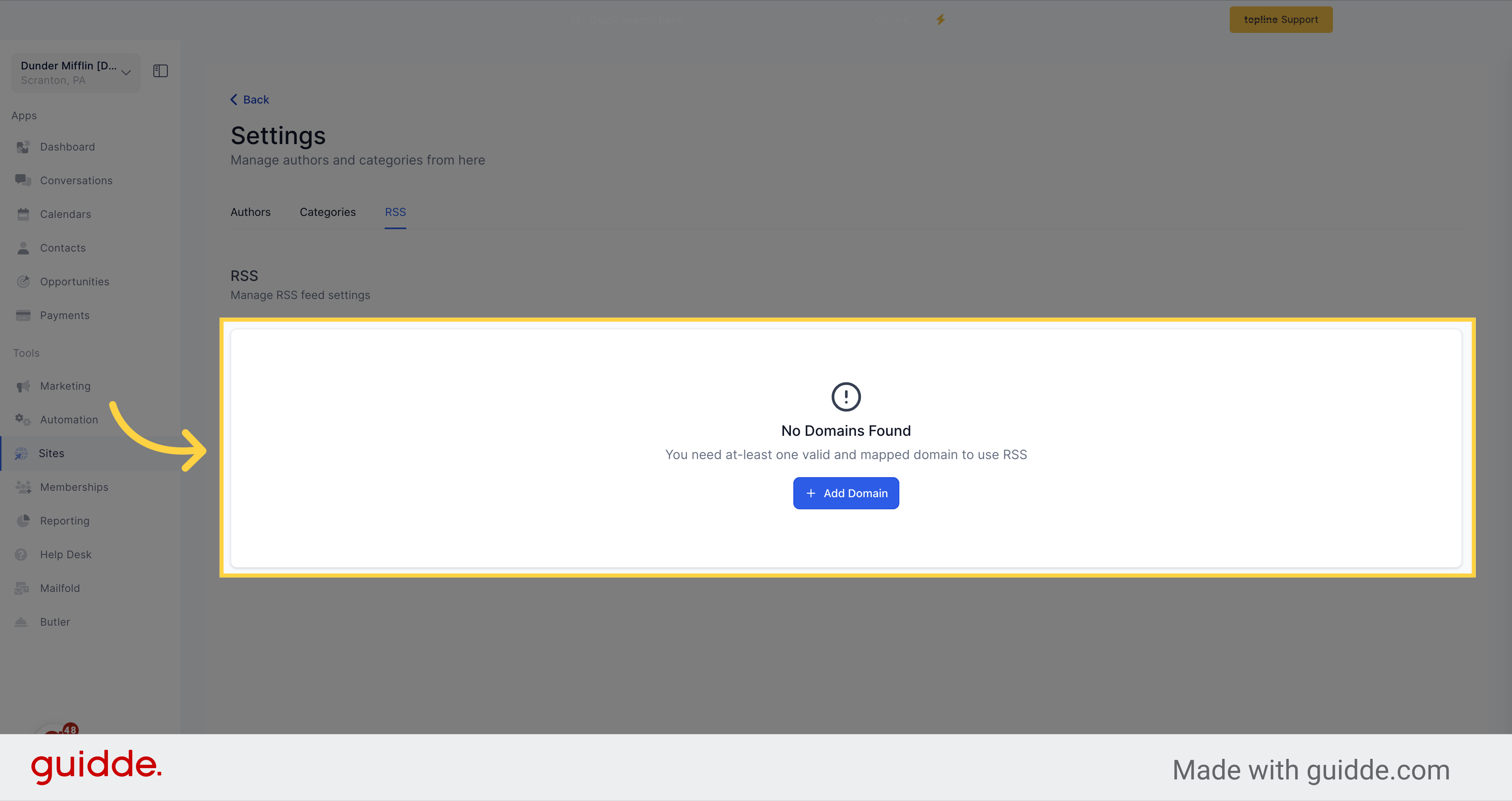Open Help Desk question-mark icon
Screen dimensions: 1512x801
[21, 555]
